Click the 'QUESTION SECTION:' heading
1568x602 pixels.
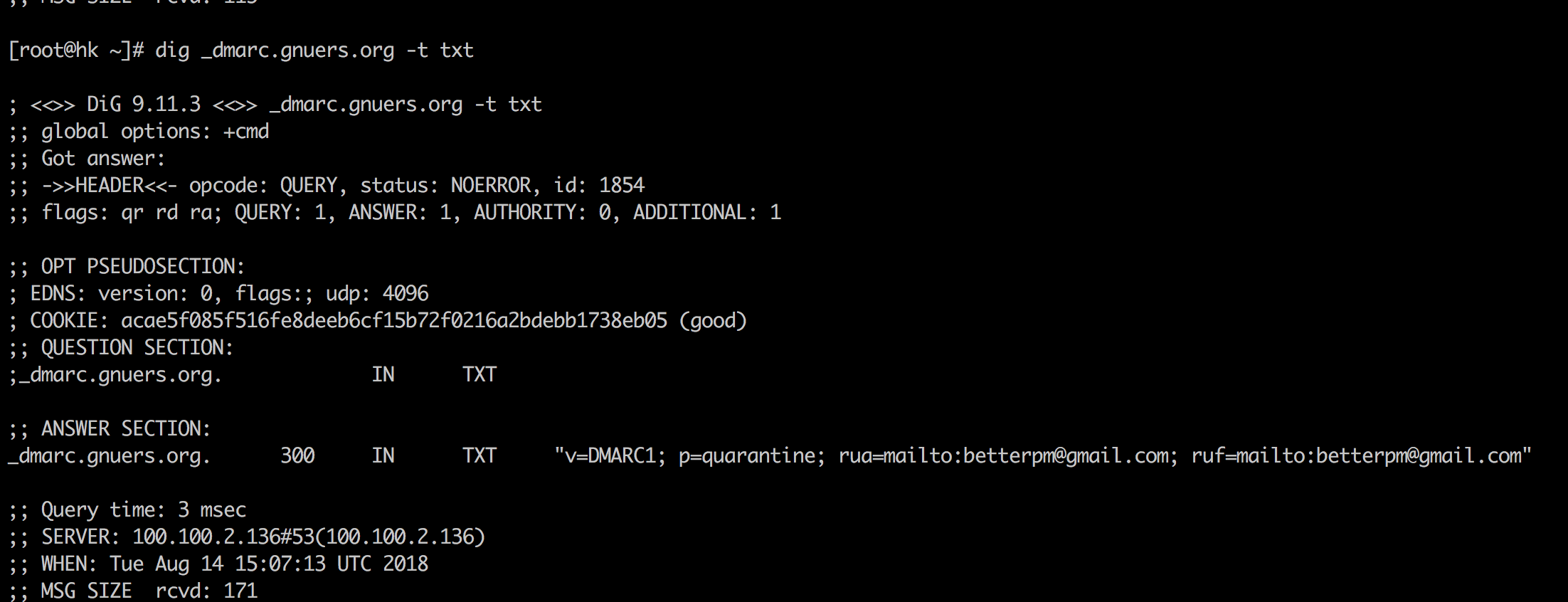137,348
